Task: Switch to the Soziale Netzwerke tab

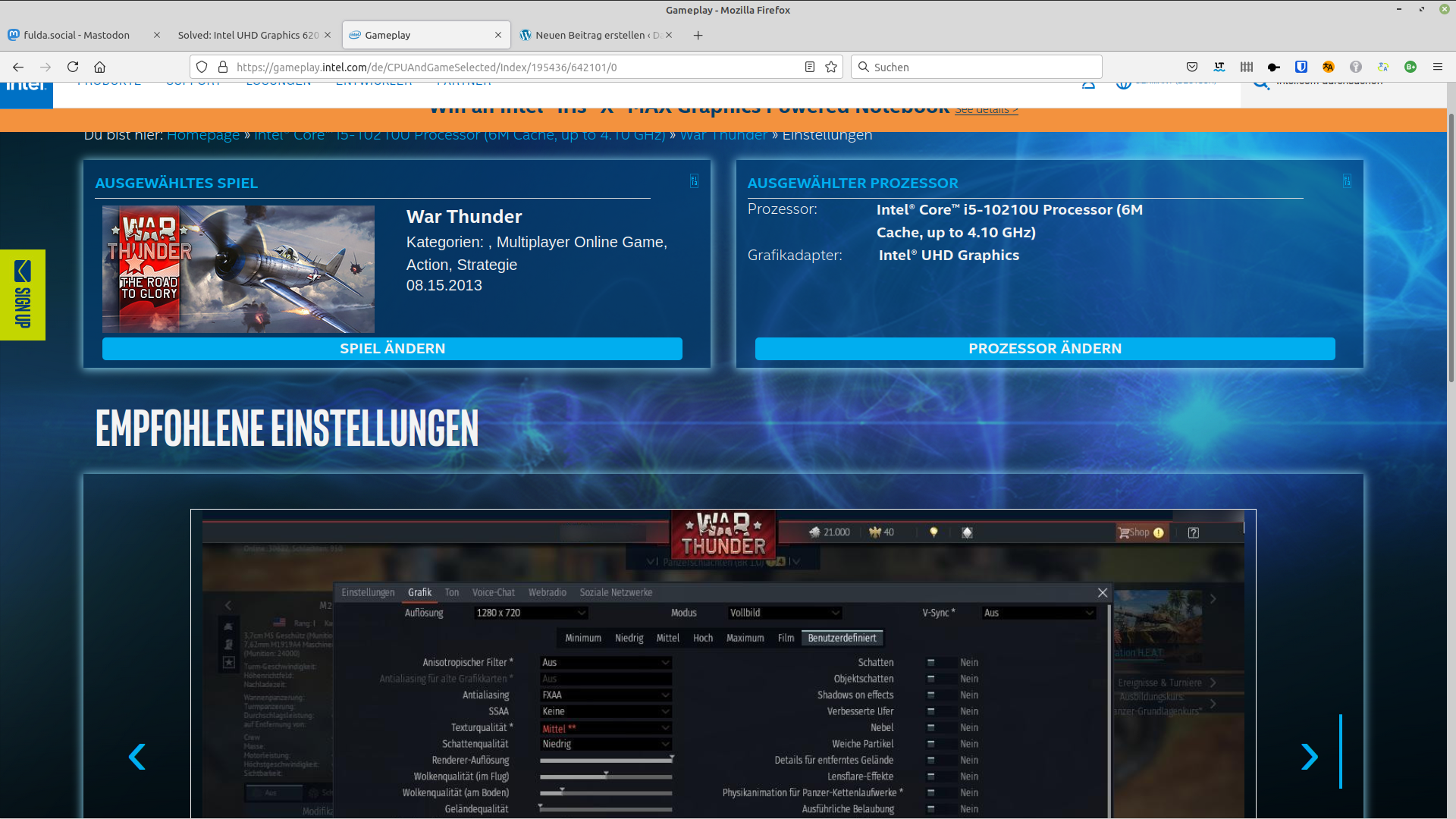Action: pos(616,592)
